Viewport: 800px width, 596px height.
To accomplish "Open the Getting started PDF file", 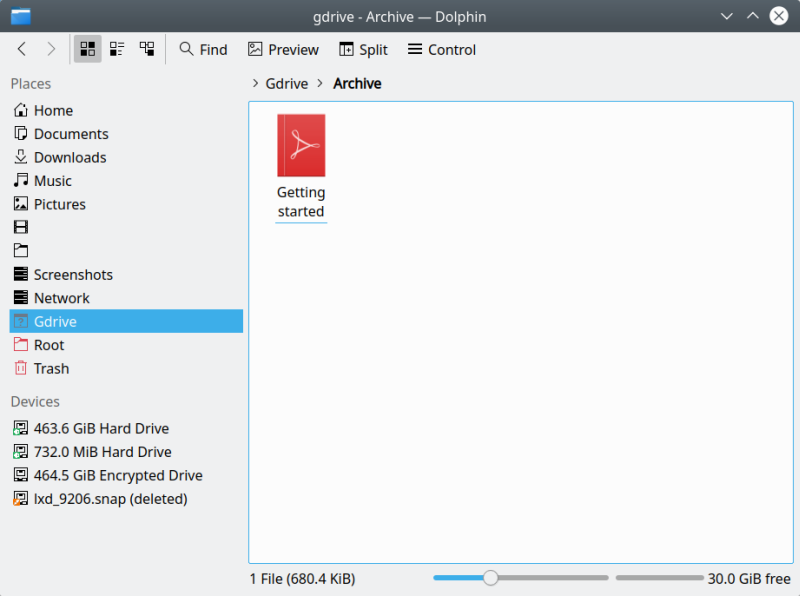I will 300,145.
